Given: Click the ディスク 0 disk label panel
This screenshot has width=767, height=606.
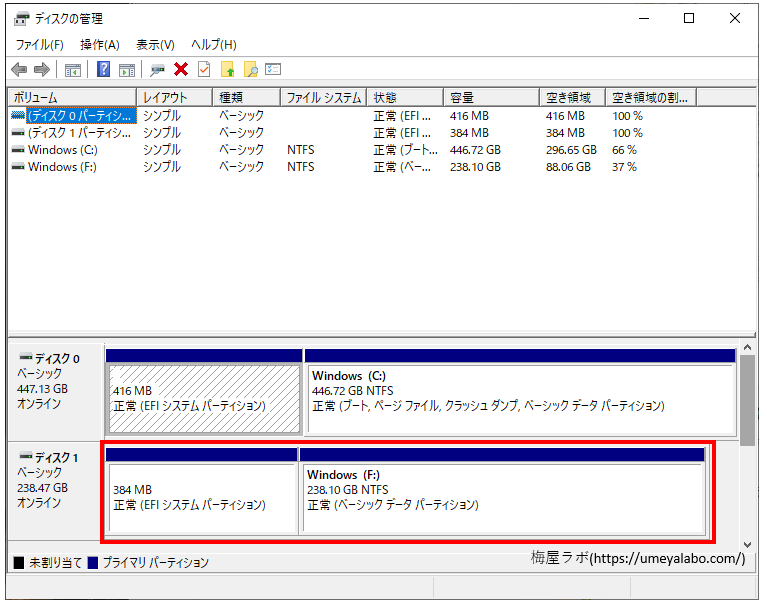Looking at the screenshot, I should [x=55, y=391].
